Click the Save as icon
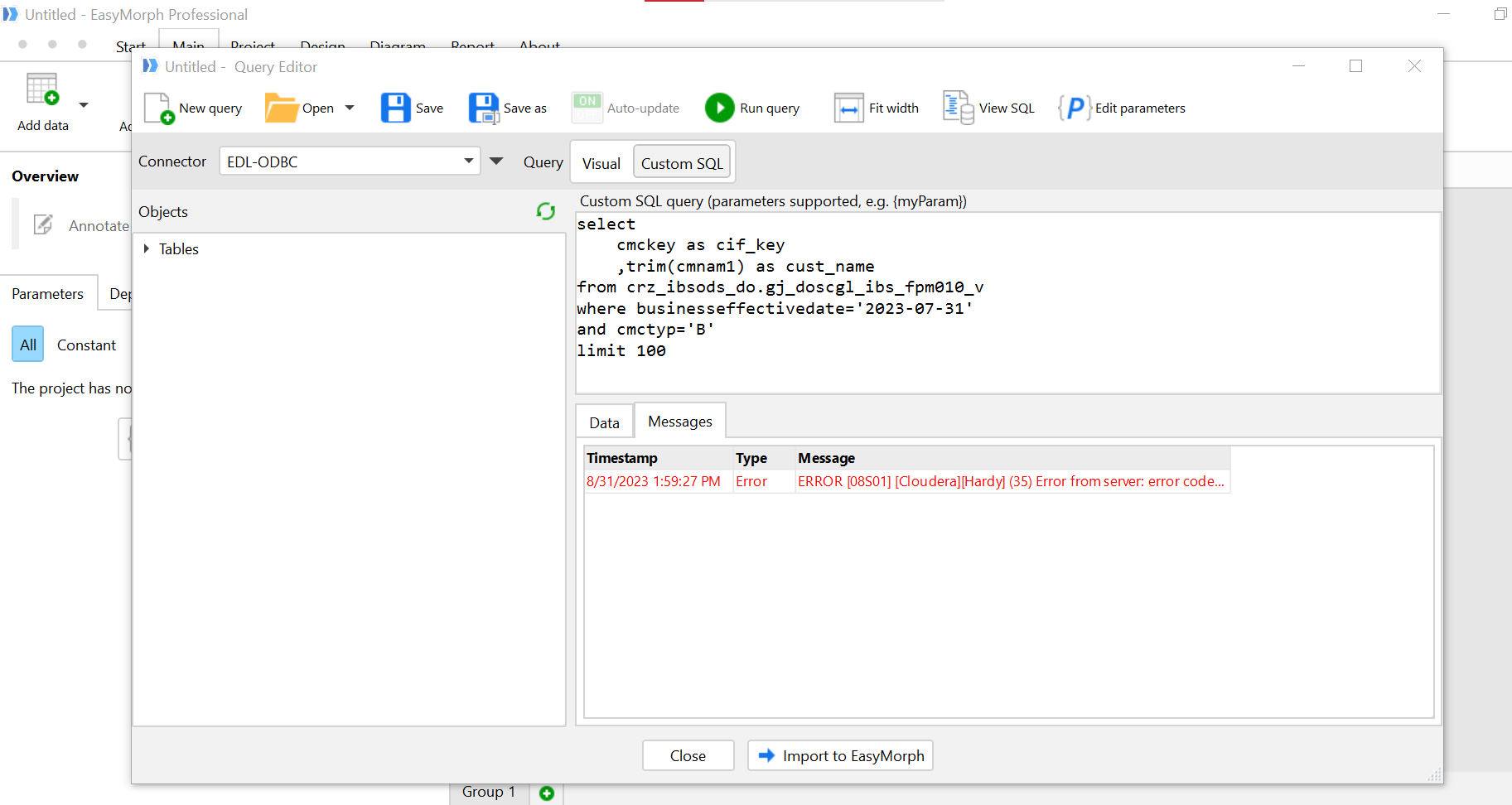1512x805 pixels. [484, 108]
